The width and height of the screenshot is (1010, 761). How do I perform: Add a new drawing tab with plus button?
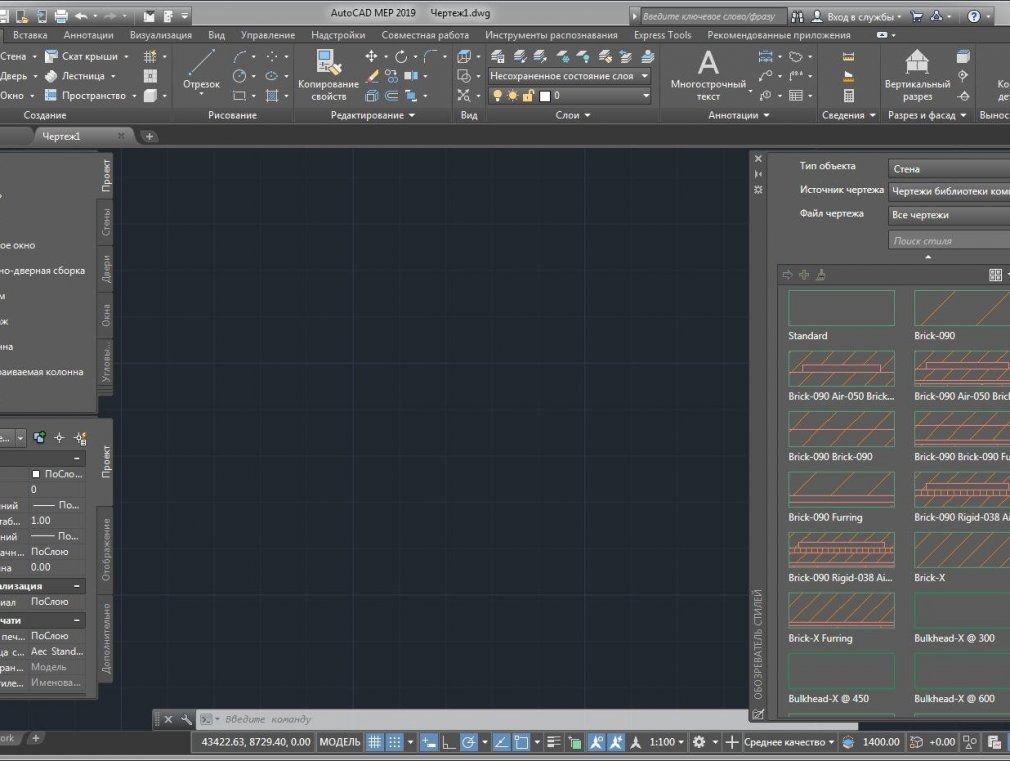pos(149,137)
